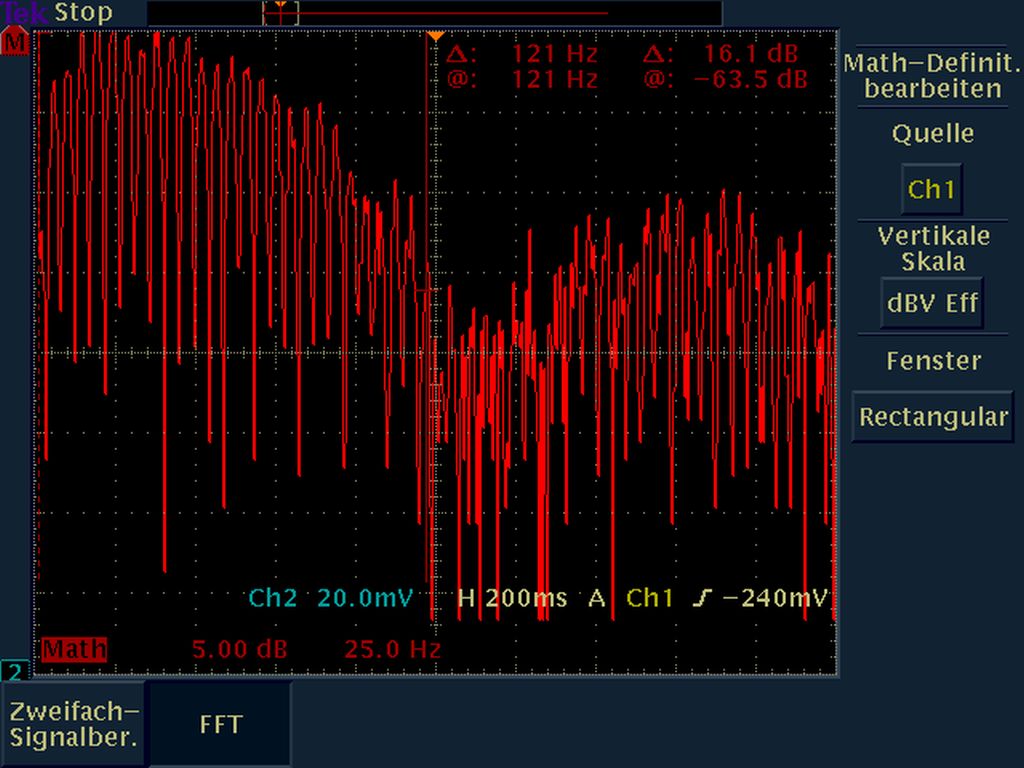The height and width of the screenshot is (768, 1024).
Task: Open the Zweifach-Signalber. menu tab
Action: coord(74,724)
